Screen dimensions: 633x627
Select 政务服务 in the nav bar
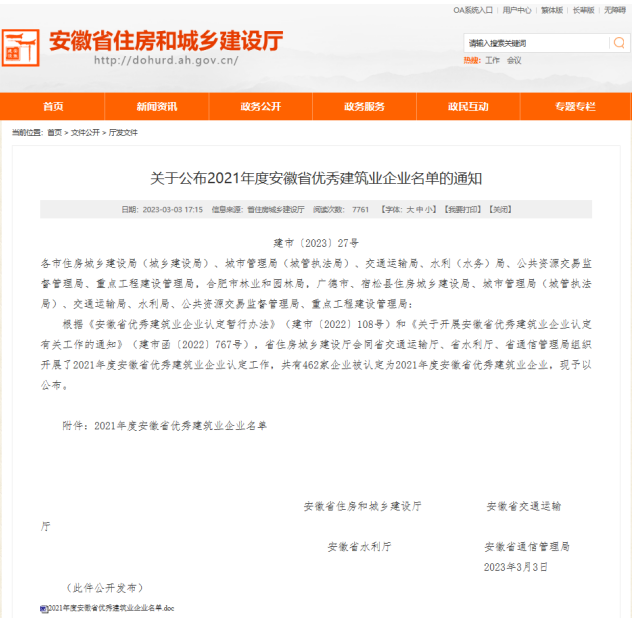pos(364,107)
